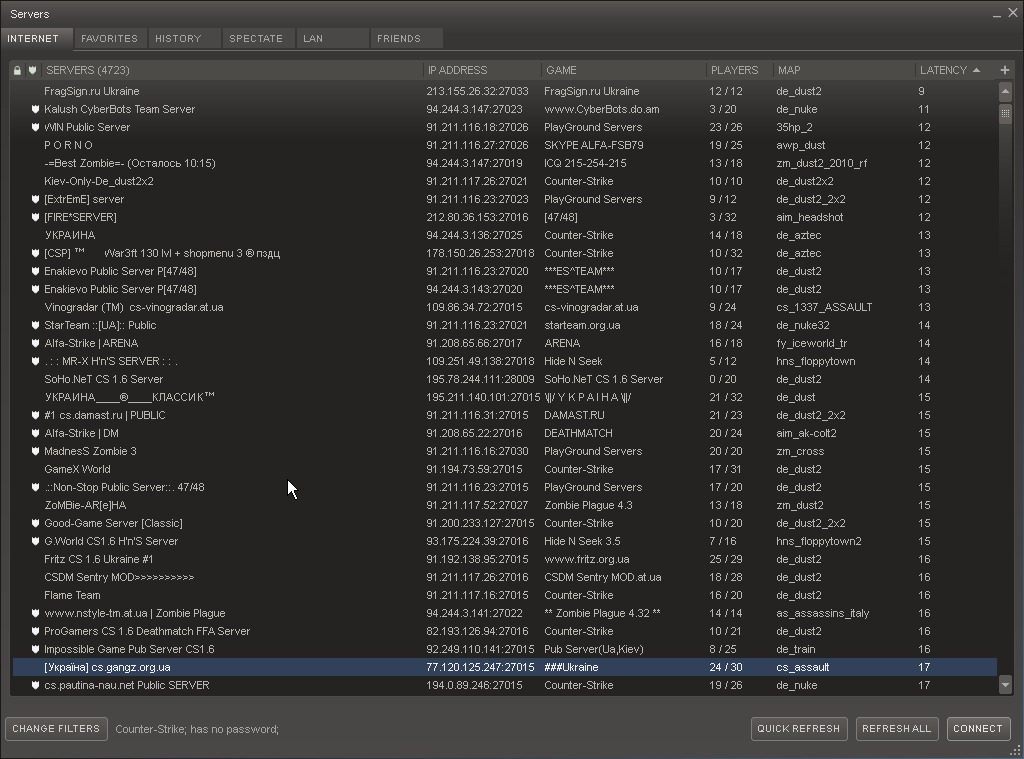Viewport: 1024px width, 759px height.
Task: Select the ZoMBie-AR[e]HA server row
Action: (504, 505)
